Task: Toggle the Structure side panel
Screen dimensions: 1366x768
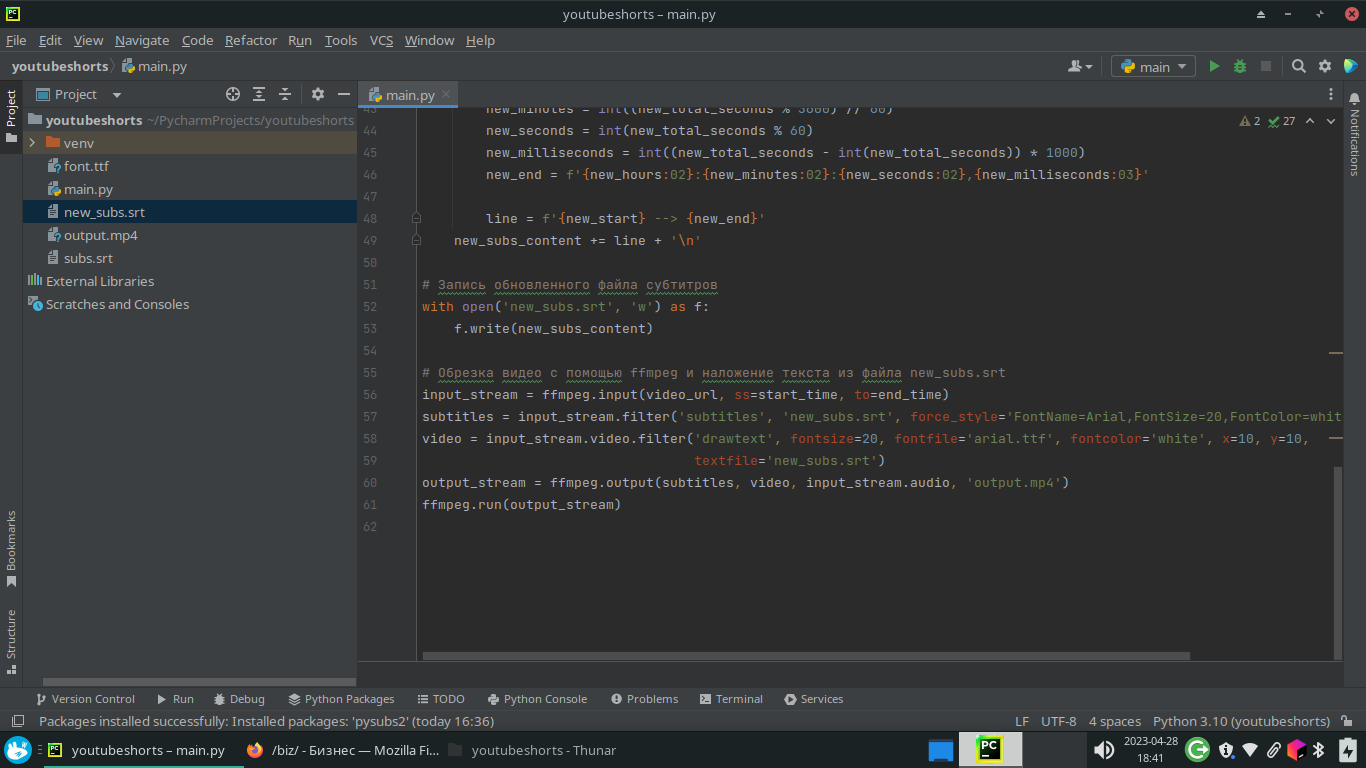Action: click(x=11, y=640)
